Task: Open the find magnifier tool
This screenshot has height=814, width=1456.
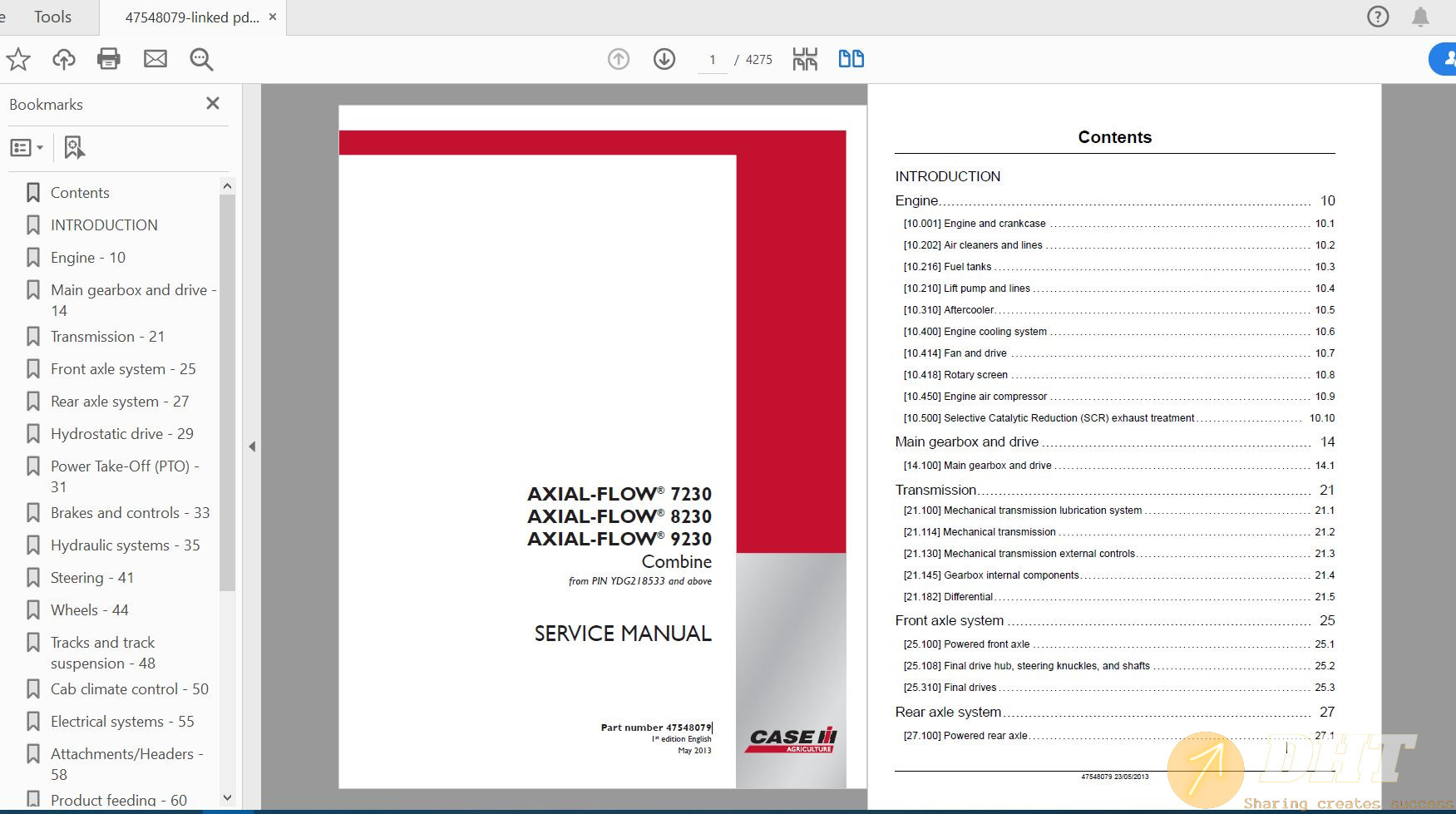Action: point(201,59)
